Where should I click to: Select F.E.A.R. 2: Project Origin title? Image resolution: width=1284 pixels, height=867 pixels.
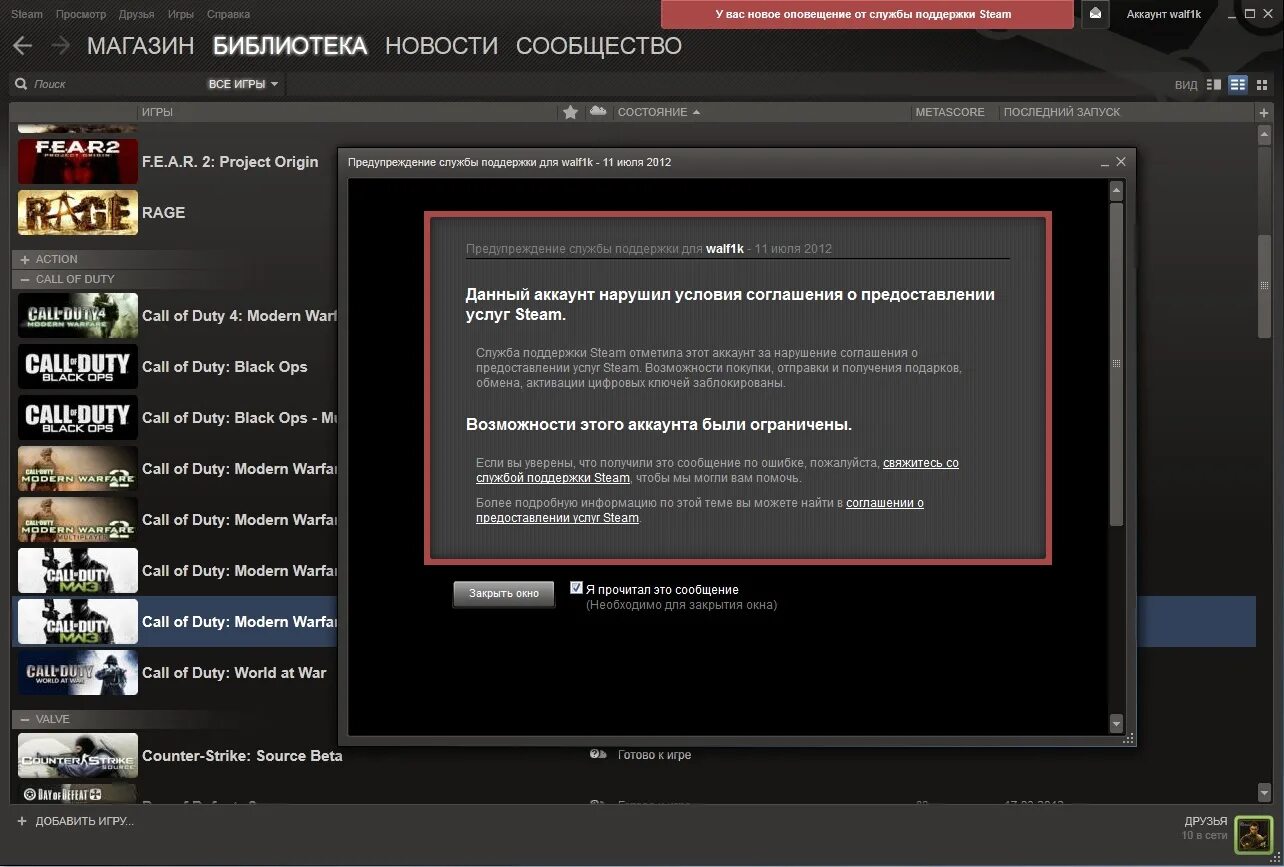(230, 162)
